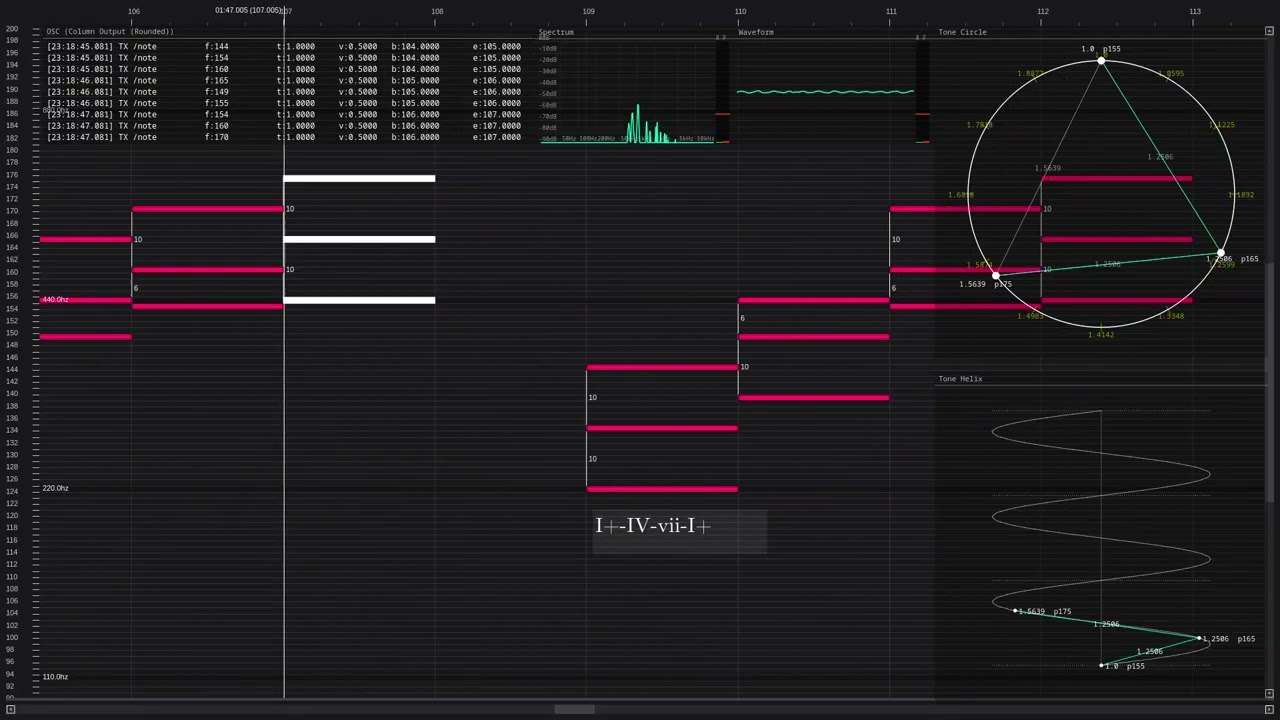Click the playhead time label 01:47.005
The width and height of the screenshot is (1280, 720).
pyautogui.click(x=249, y=10)
